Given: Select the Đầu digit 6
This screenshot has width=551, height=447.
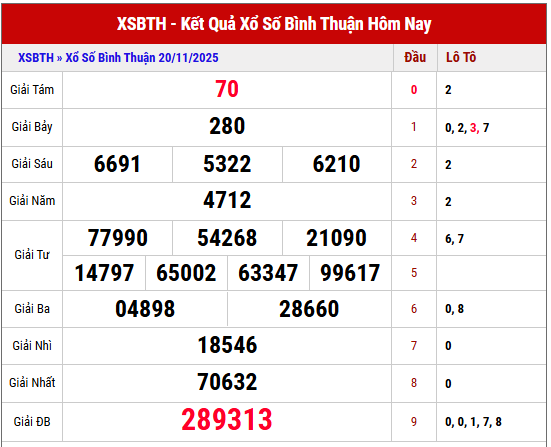Looking at the screenshot, I should click(414, 309).
